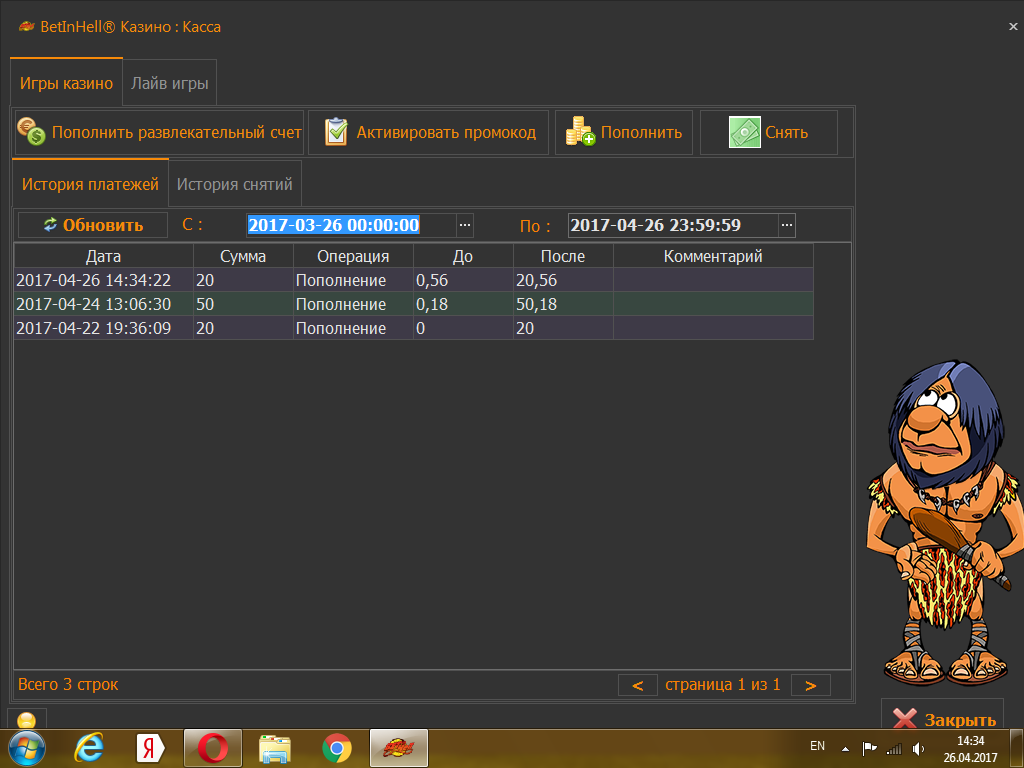
Task: Click the caveman mascot character
Action: point(945,522)
